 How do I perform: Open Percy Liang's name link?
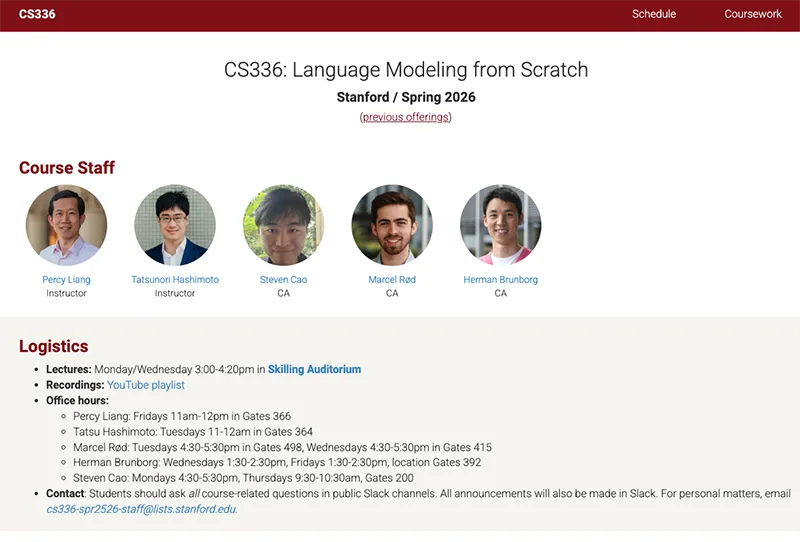coord(66,279)
